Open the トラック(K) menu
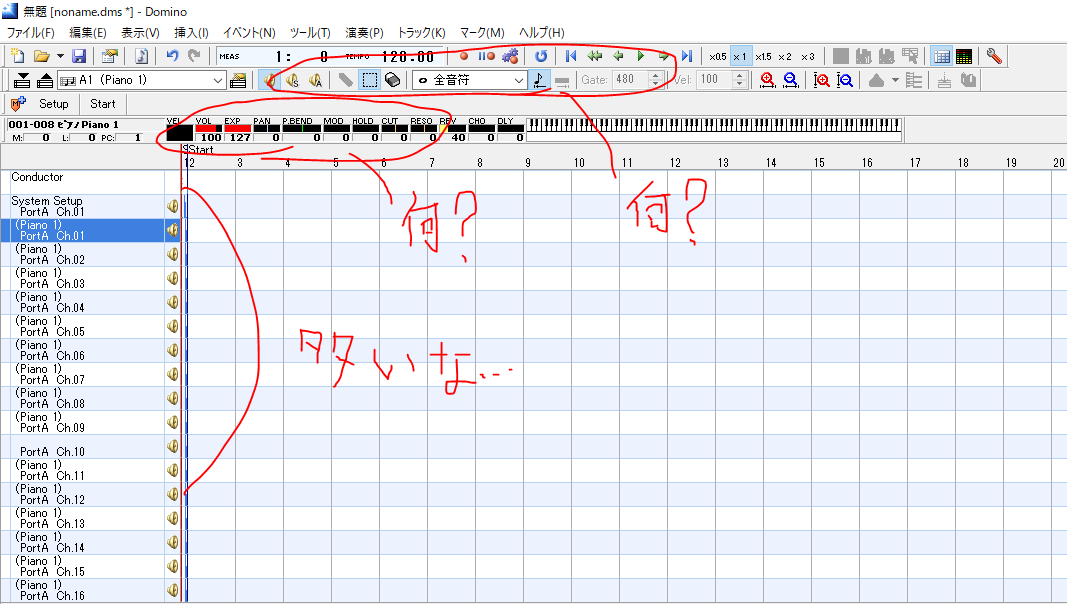The image size is (1067, 604). (421, 33)
